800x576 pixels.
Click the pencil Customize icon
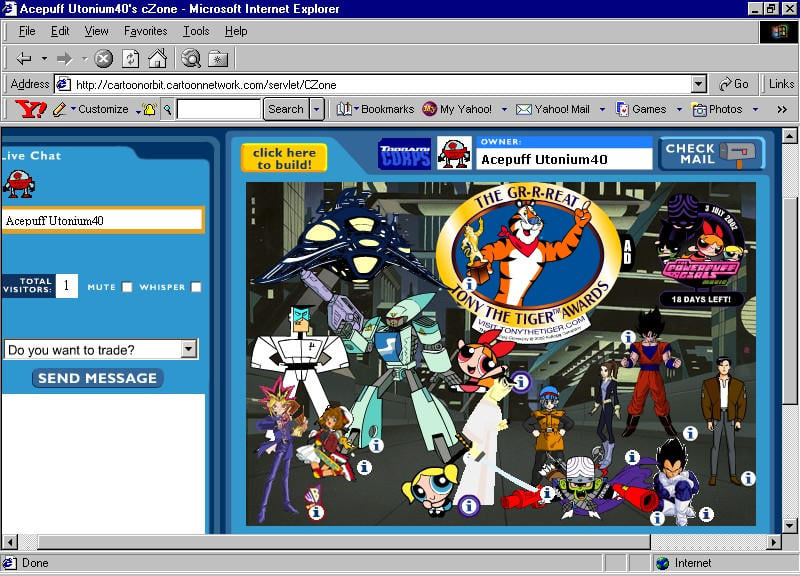pyautogui.click(x=60, y=109)
